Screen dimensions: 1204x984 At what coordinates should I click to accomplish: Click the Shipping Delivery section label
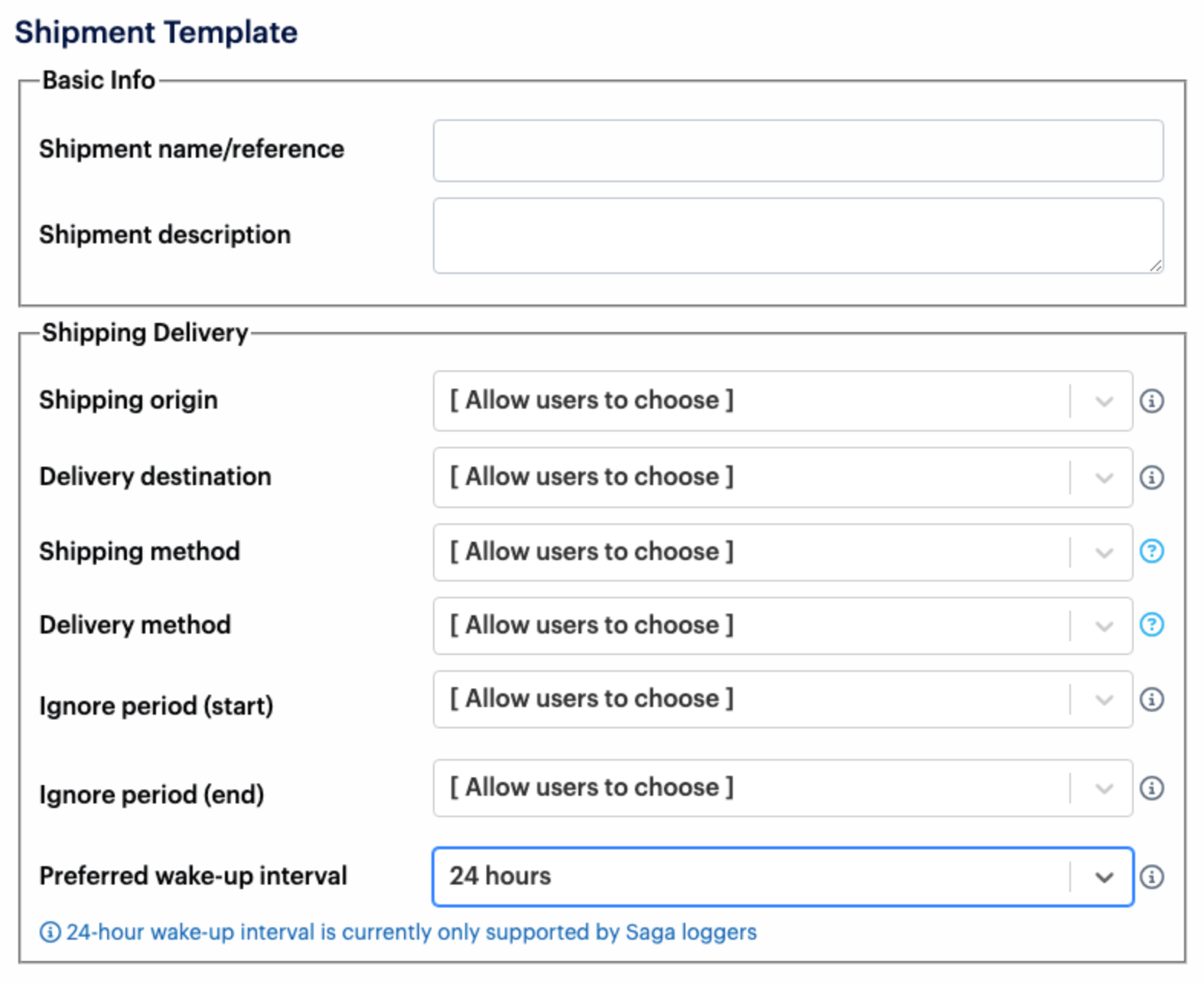click(x=145, y=333)
